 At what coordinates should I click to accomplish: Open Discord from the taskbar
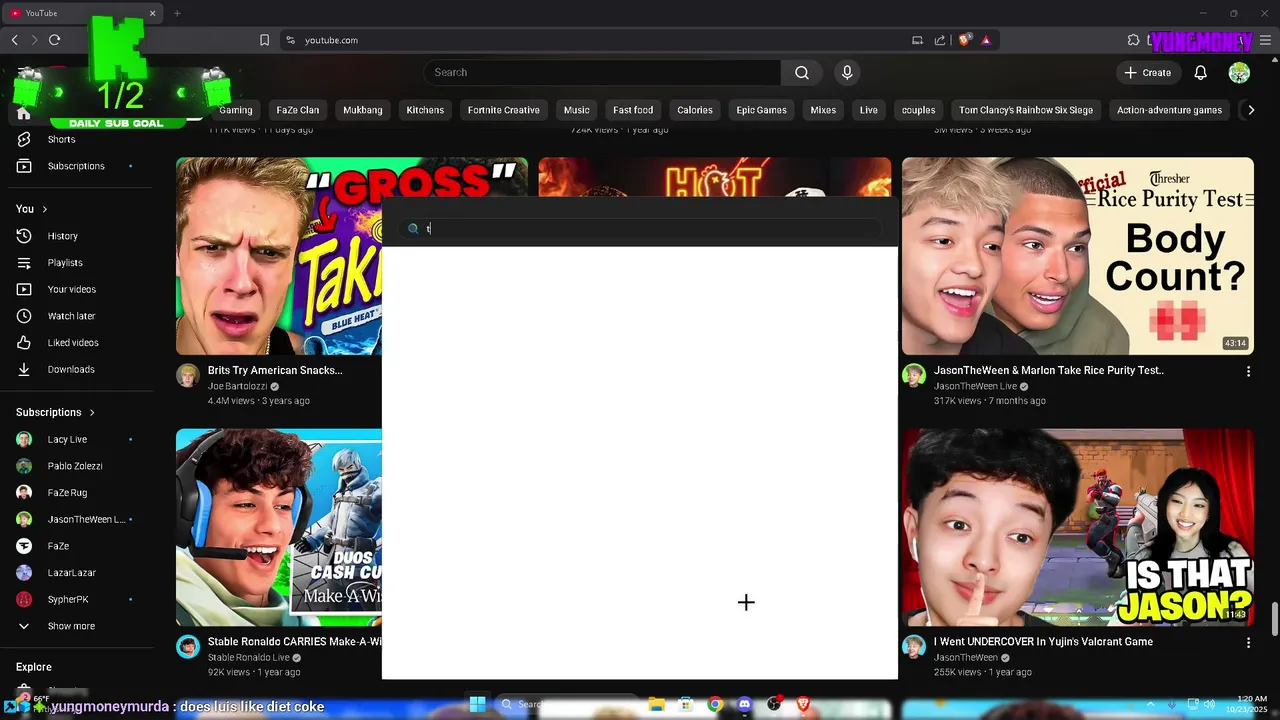tap(744, 704)
